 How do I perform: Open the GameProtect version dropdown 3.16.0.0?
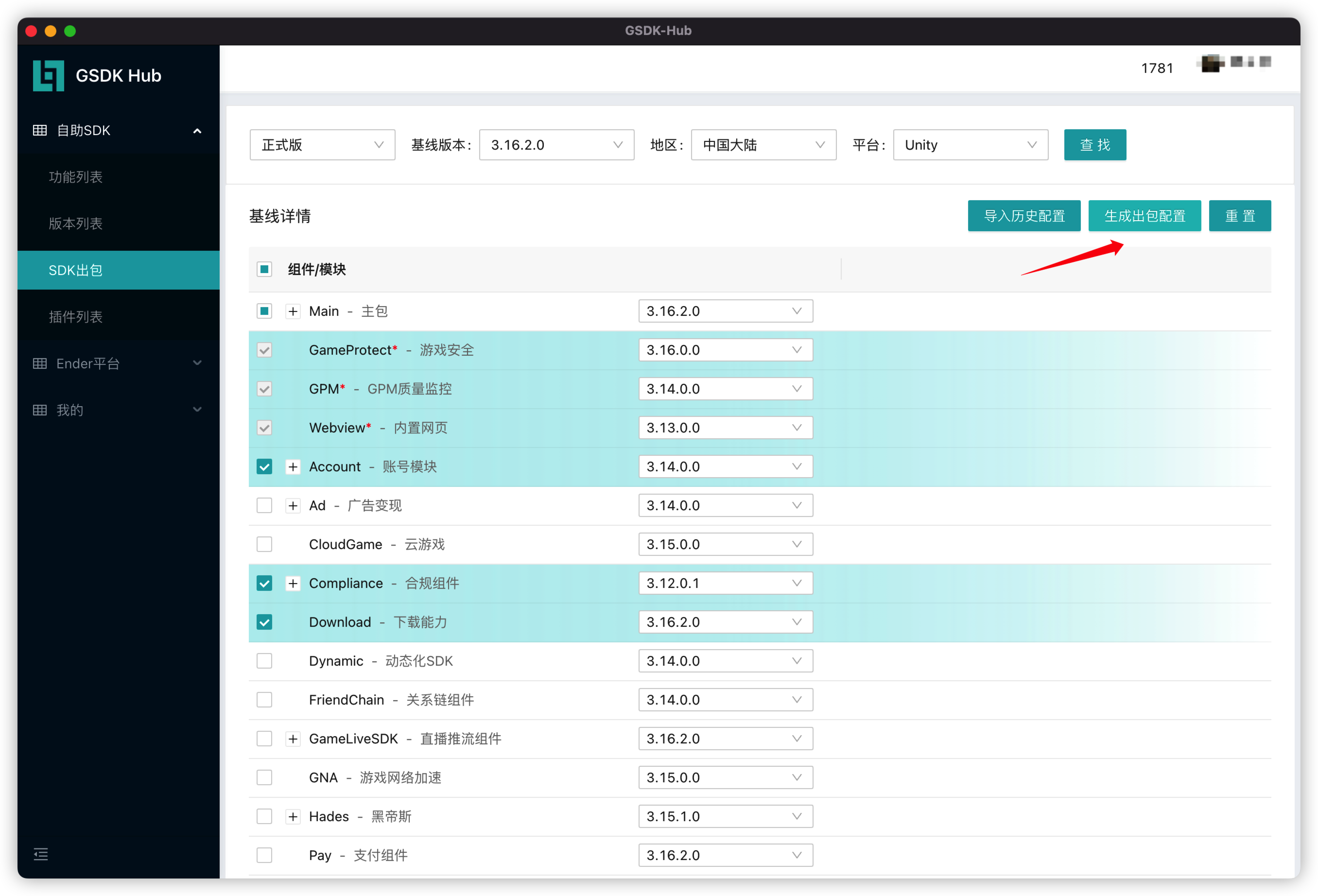725,350
